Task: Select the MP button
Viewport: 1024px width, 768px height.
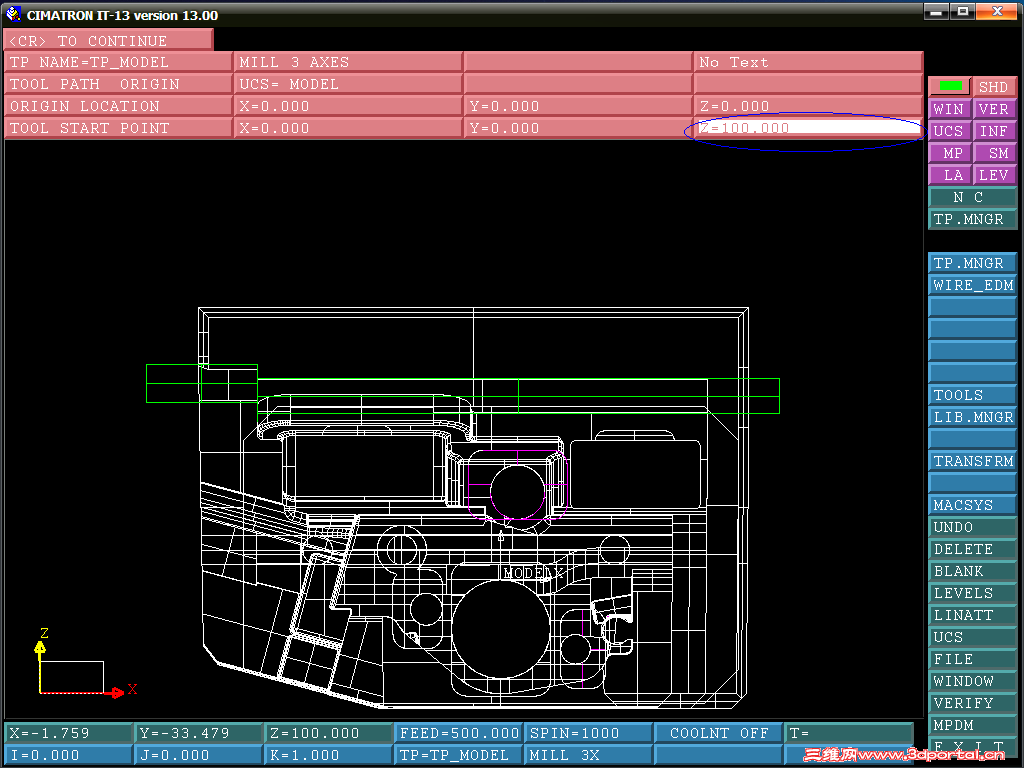Action: point(950,153)
